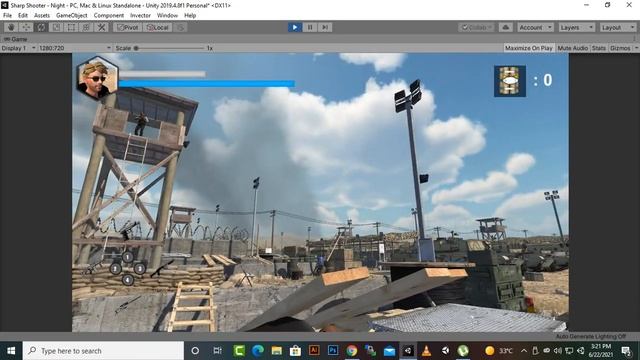Open the Display 1 dropdown
The height and width of the screenshot is (360, 640).
point(18,48)
